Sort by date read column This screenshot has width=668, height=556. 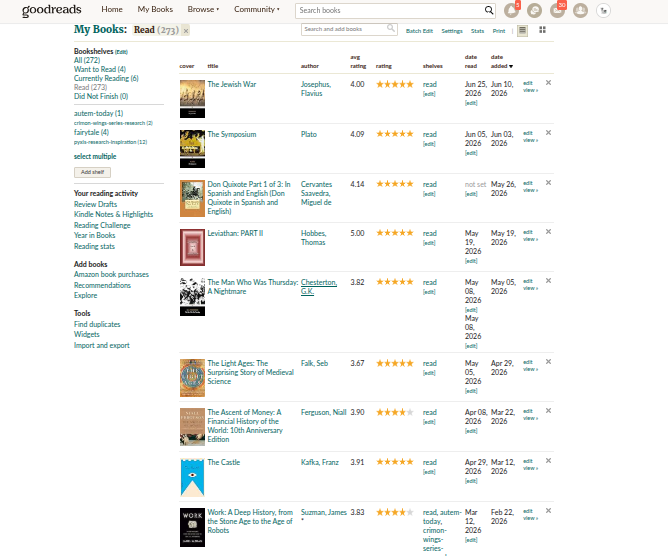pos(471,61)
